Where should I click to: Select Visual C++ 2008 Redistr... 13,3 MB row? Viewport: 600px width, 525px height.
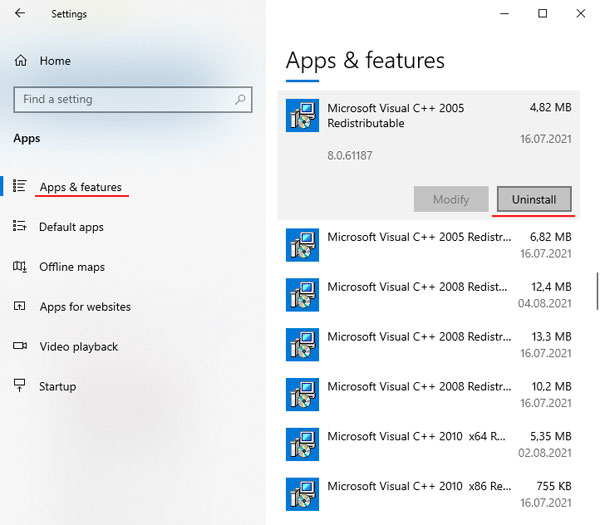tap(429, 344)
